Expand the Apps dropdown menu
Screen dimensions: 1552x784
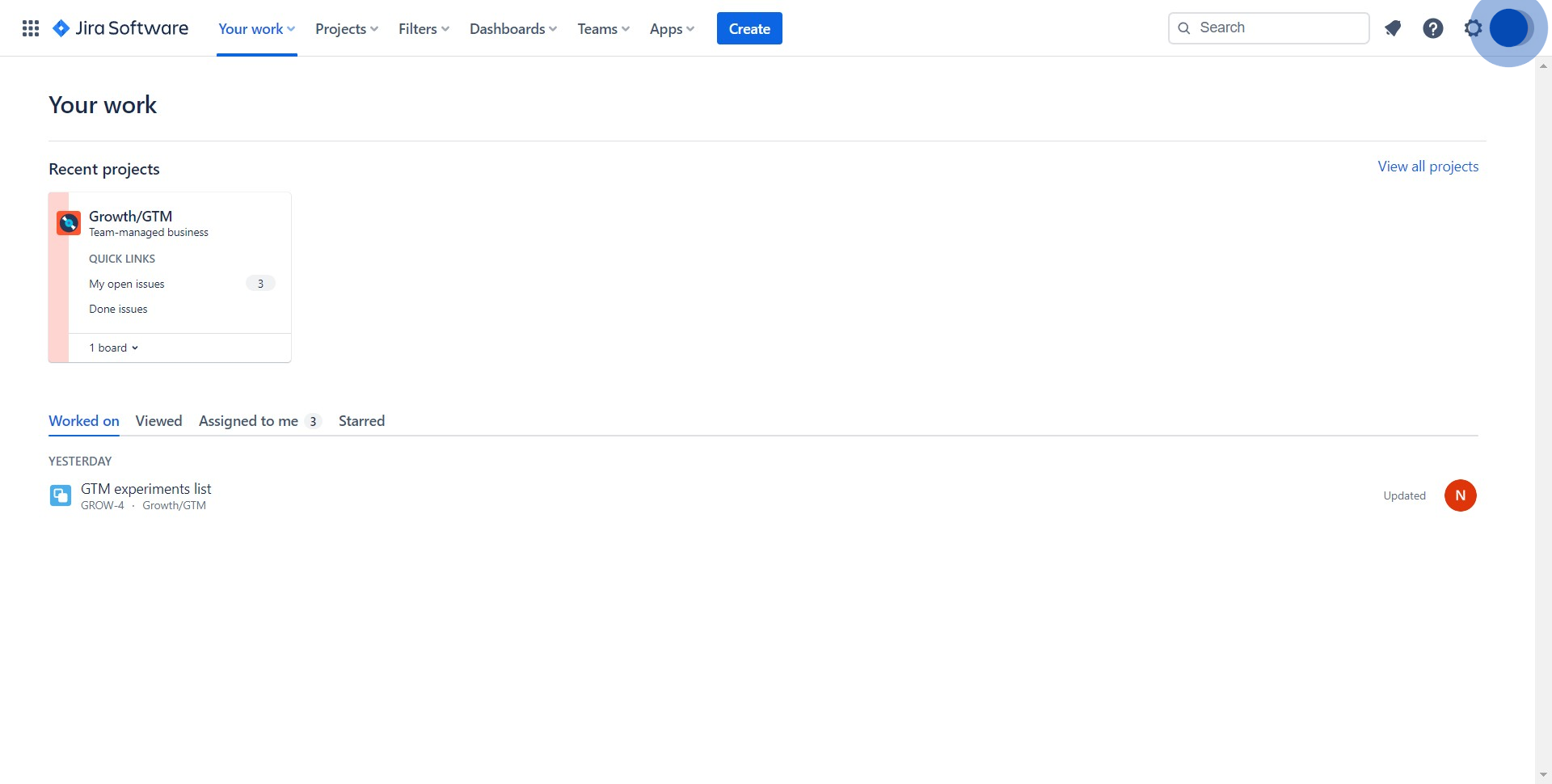pyautogui.click(x=672, y=28)
